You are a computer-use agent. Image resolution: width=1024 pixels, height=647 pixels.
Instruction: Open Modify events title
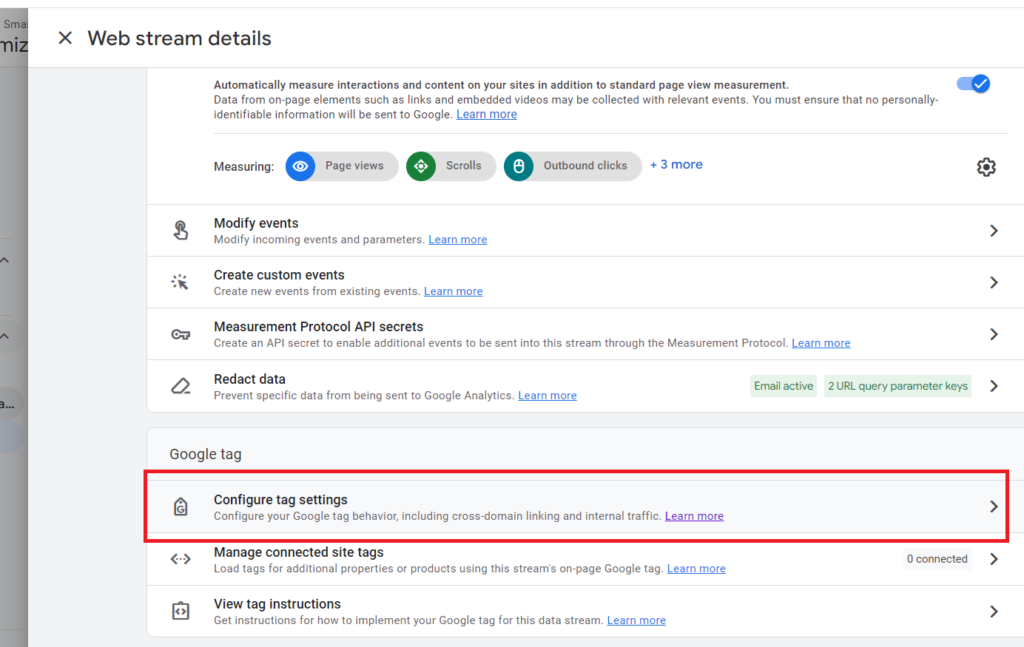click(x=256, y=223)
